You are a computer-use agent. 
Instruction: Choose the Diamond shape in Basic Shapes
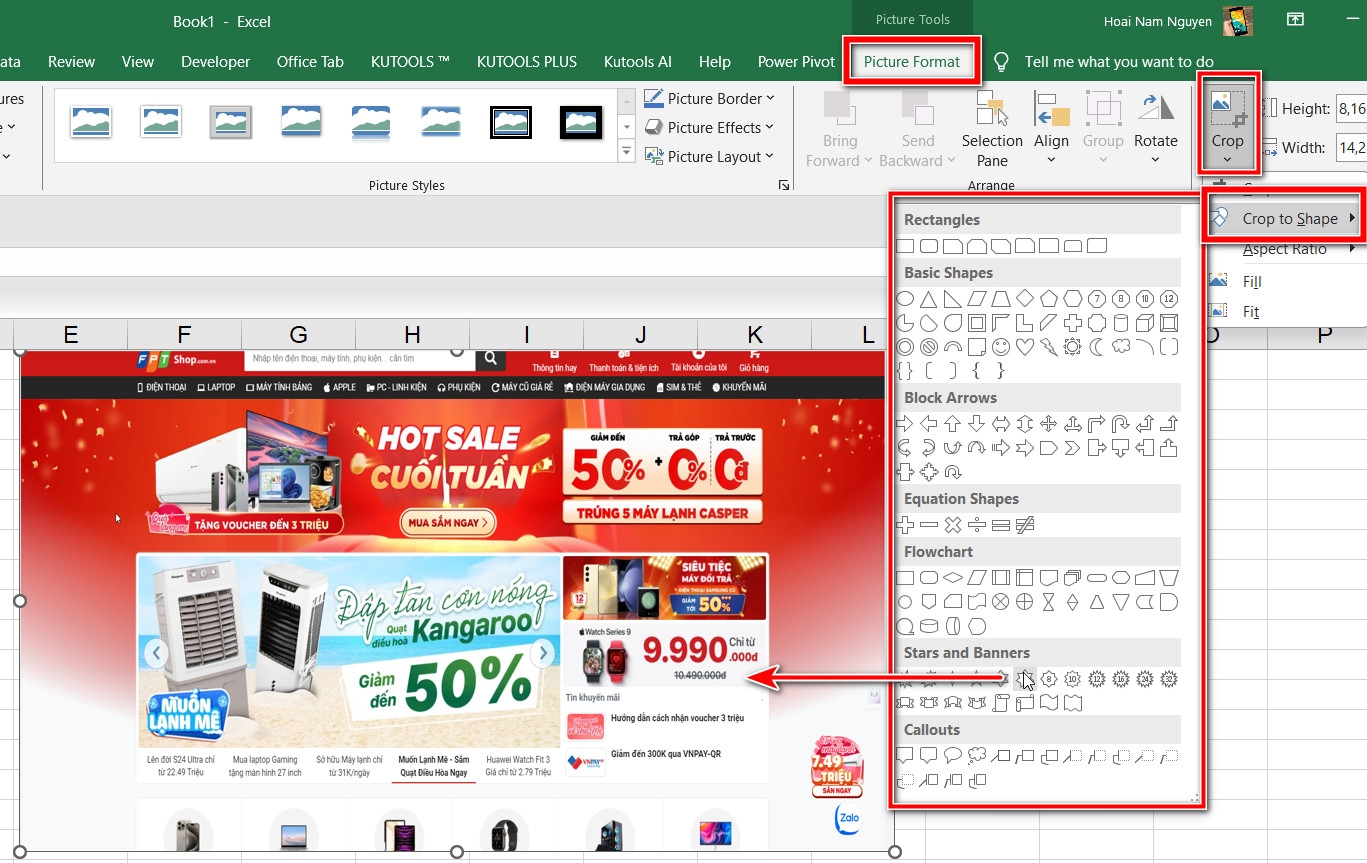tap(1025, 298)
